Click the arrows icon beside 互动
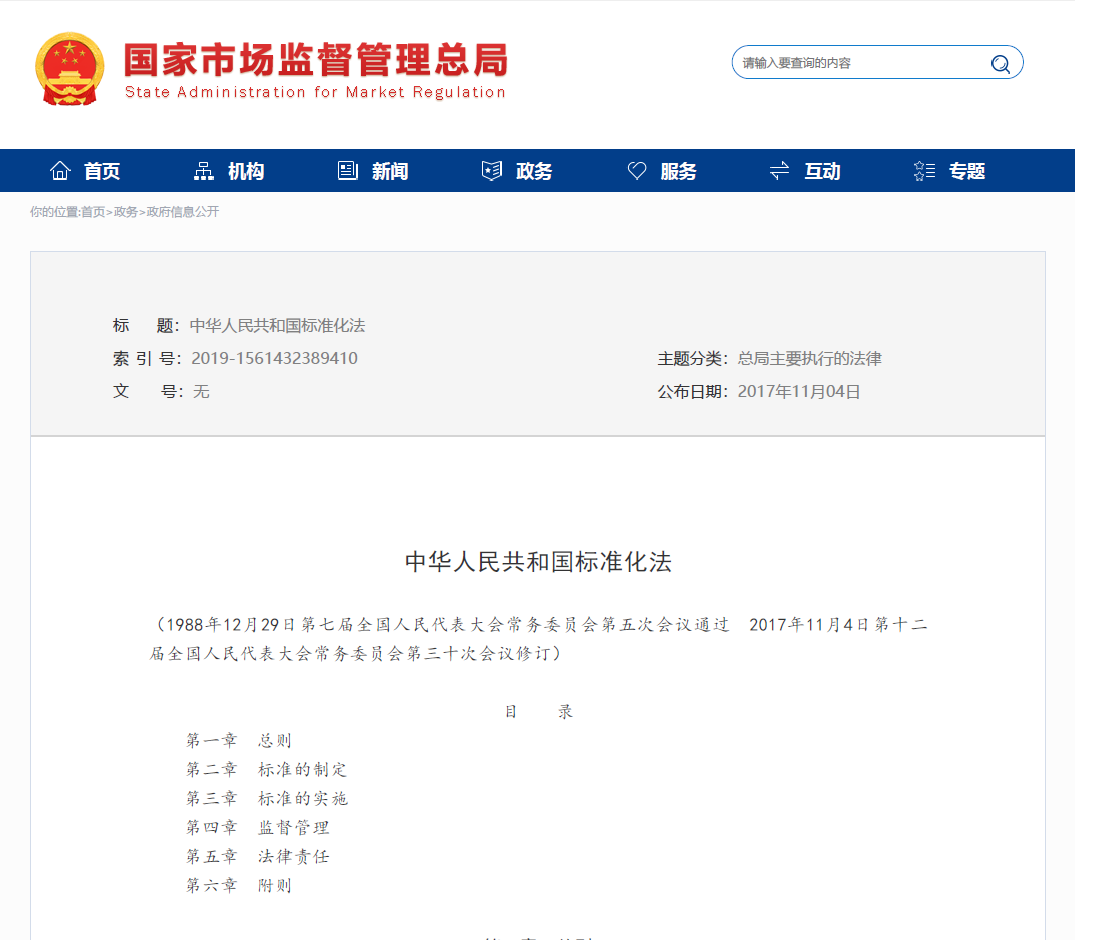The width and height of the screenshot is (1110, 940). (x=779, y=170)
